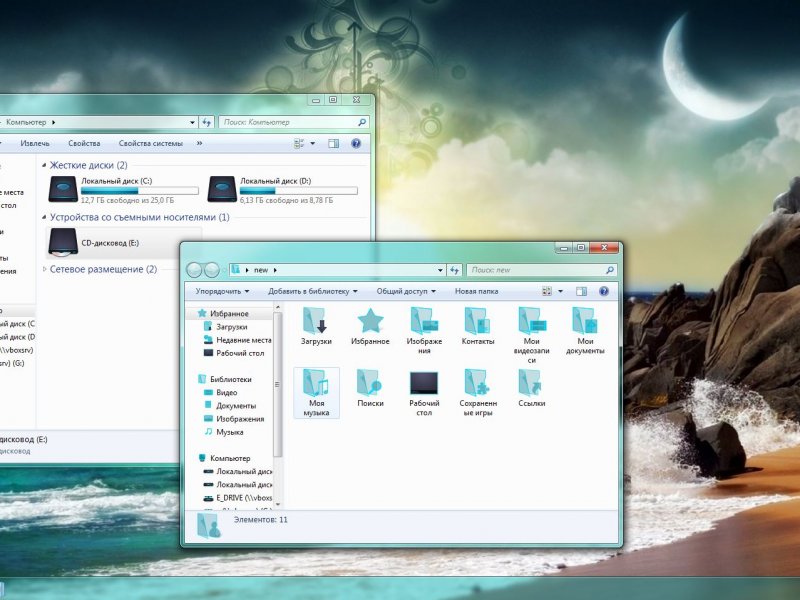Open the Избранное star folder icon
Viewport: 800px width, 600px height.
coord(370,321)
